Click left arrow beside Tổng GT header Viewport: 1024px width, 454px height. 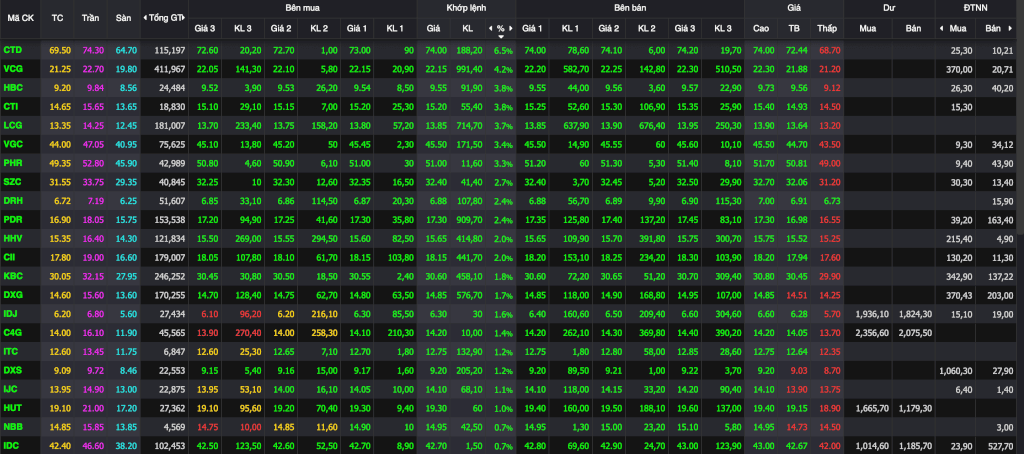144,18
